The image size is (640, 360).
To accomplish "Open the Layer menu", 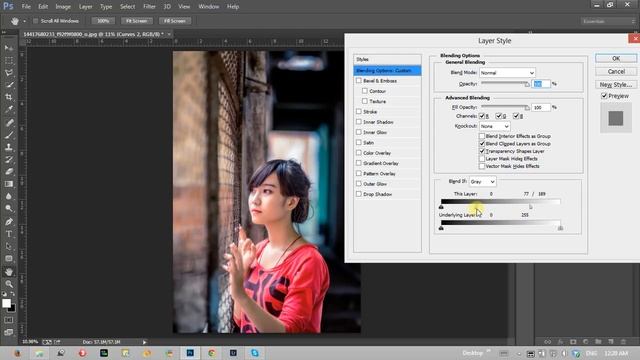I will [x=85, y=7].
